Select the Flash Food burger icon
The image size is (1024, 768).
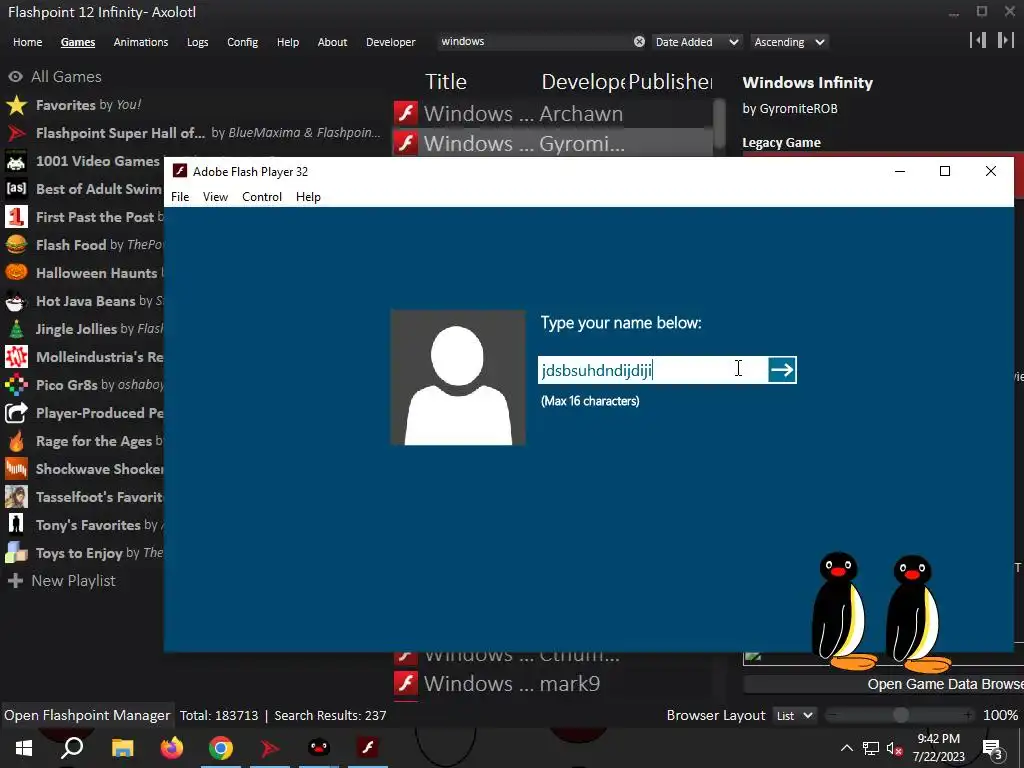point(16,245)
